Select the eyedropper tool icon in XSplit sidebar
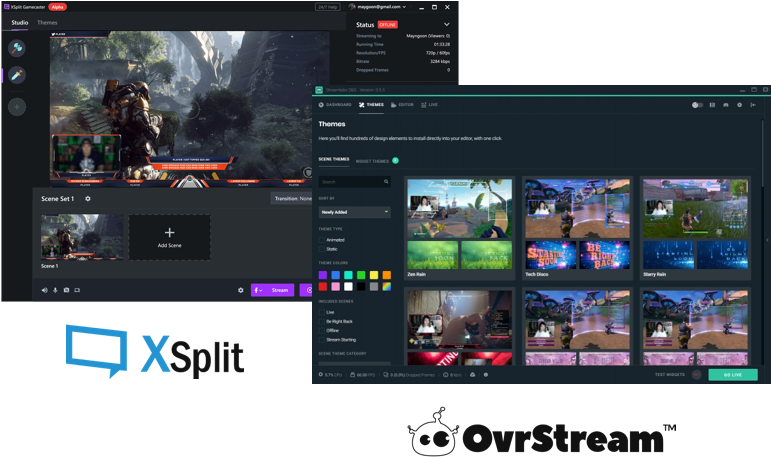The image size is (771, 457). click(17, 75)
